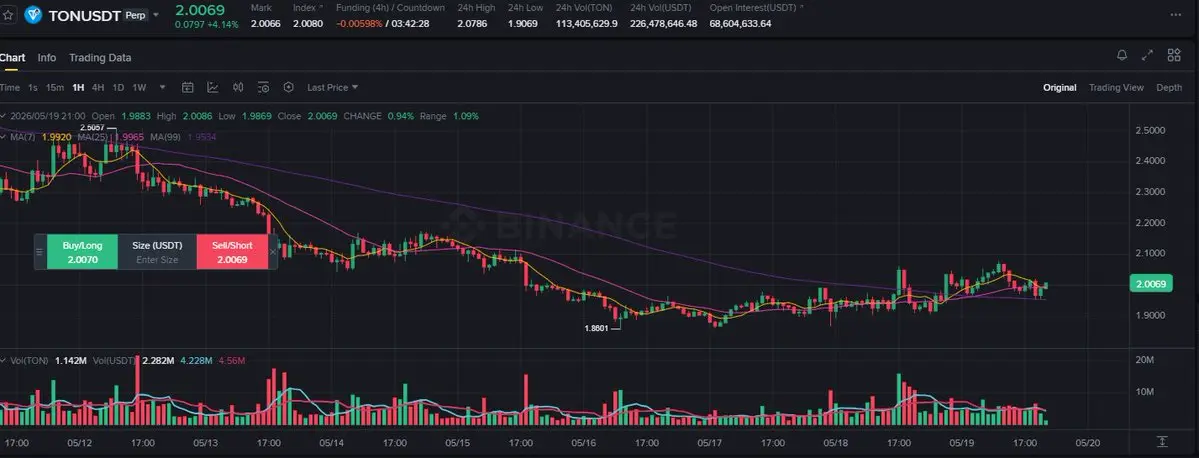Open the three-dots more menu at top right
This screenshot has height=458, width=1199.
1176,15
